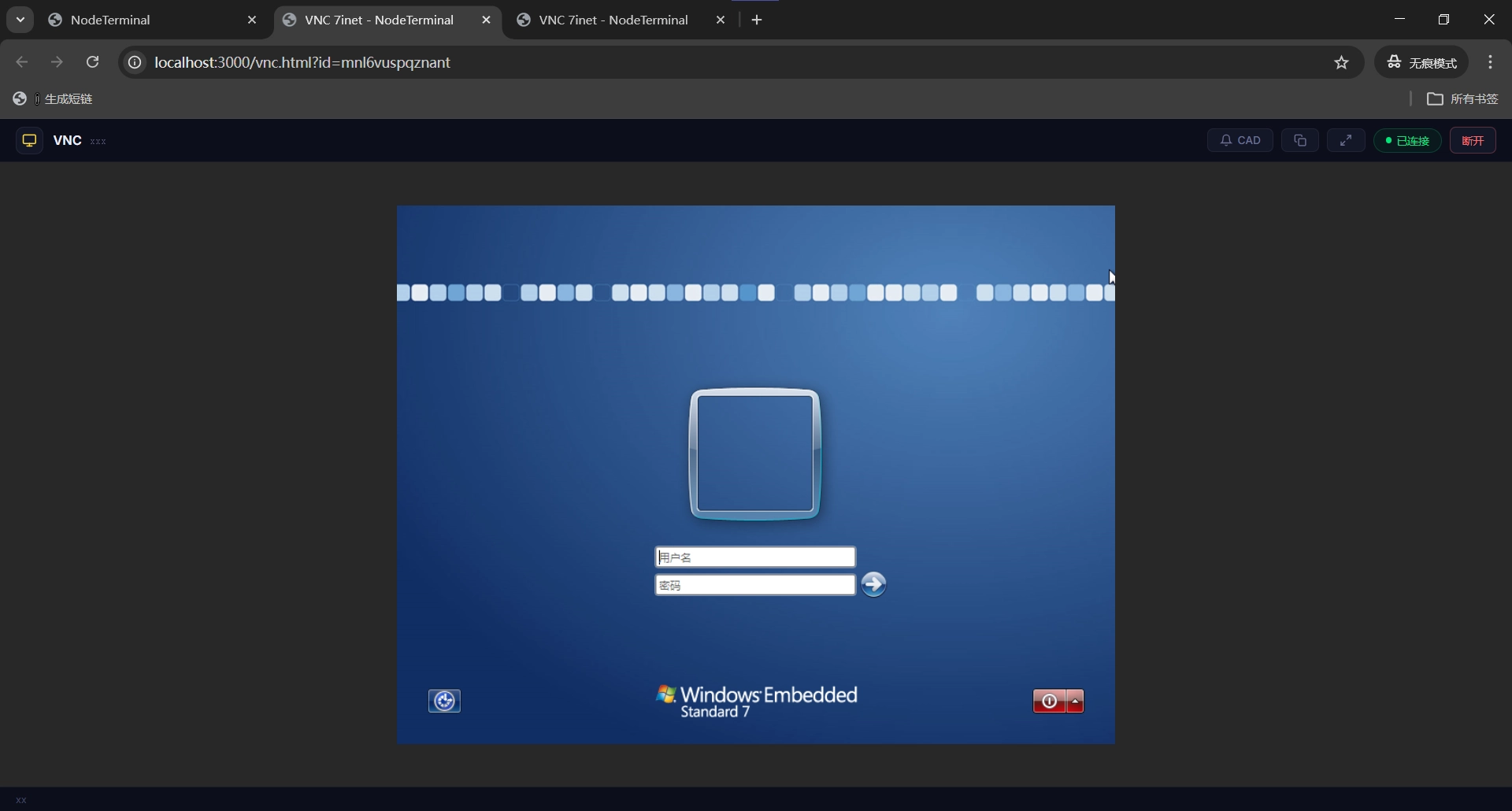
Task: Toggle VNC fullscreen mode icon
Action: [1346, 141]
